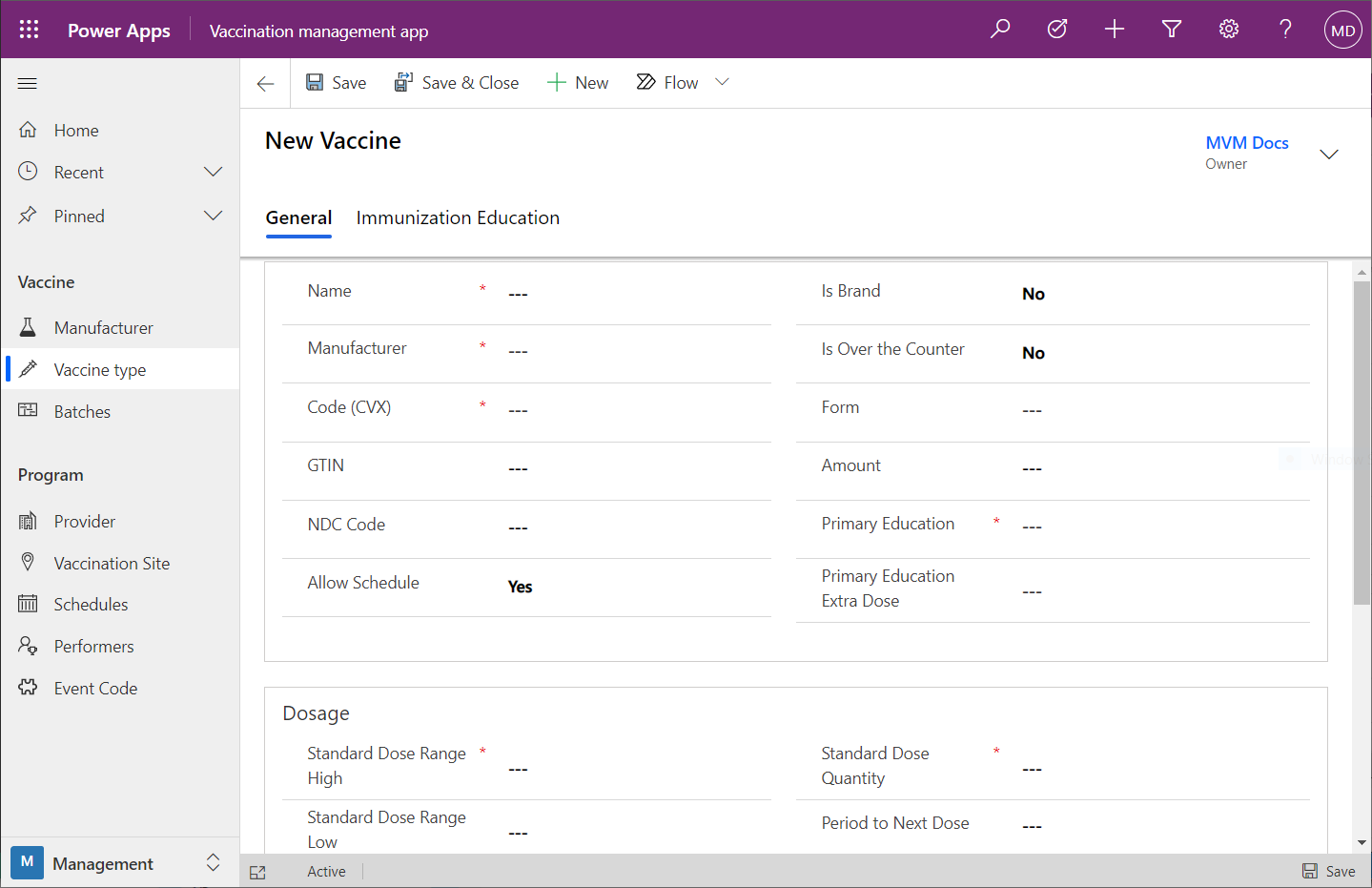Click the back arrow icon
Screen dimensions: 1372x888
265,84
